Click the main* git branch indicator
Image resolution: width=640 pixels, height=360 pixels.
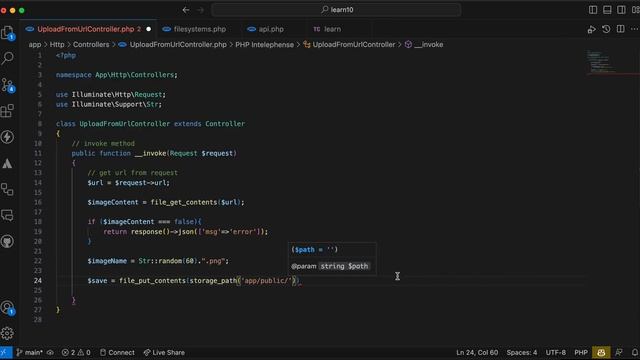point(29,353)
